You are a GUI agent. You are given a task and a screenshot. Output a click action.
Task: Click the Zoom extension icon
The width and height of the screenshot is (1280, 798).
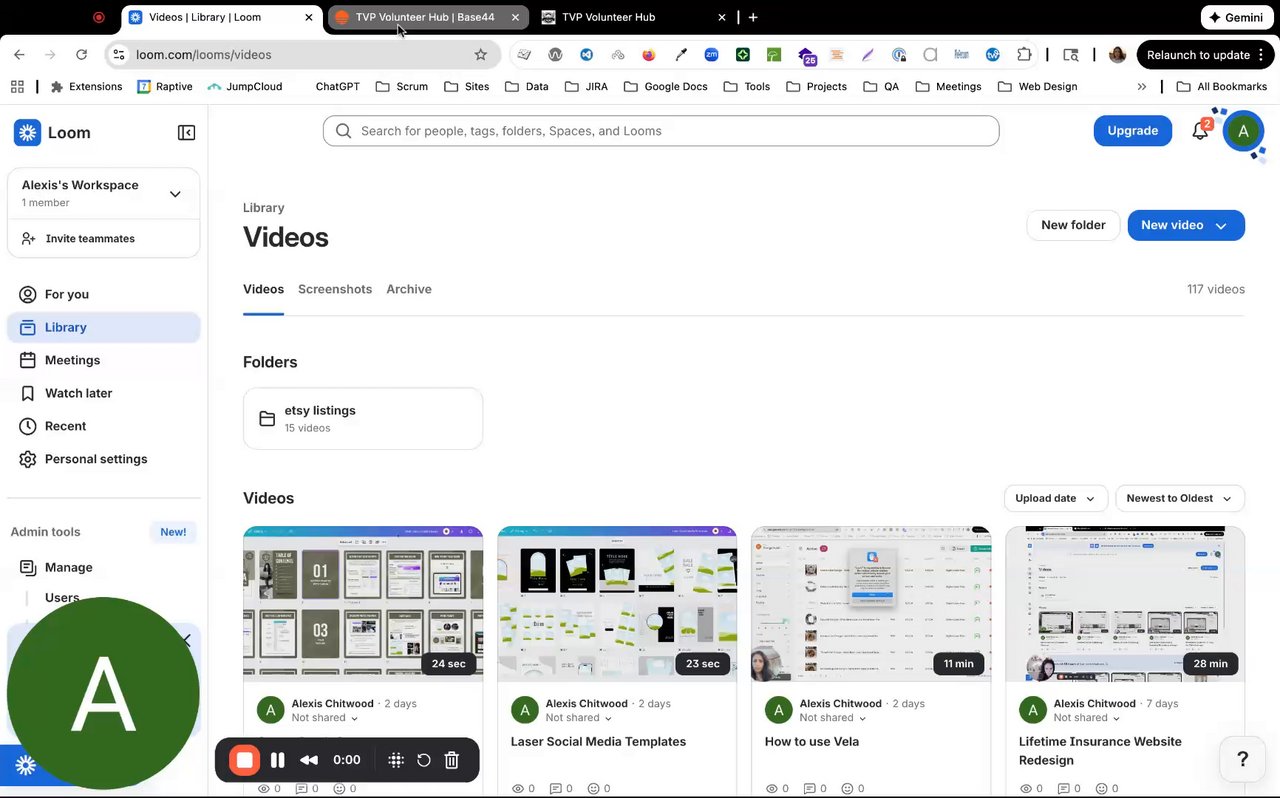pyautogui.click(x=711, y=55)
